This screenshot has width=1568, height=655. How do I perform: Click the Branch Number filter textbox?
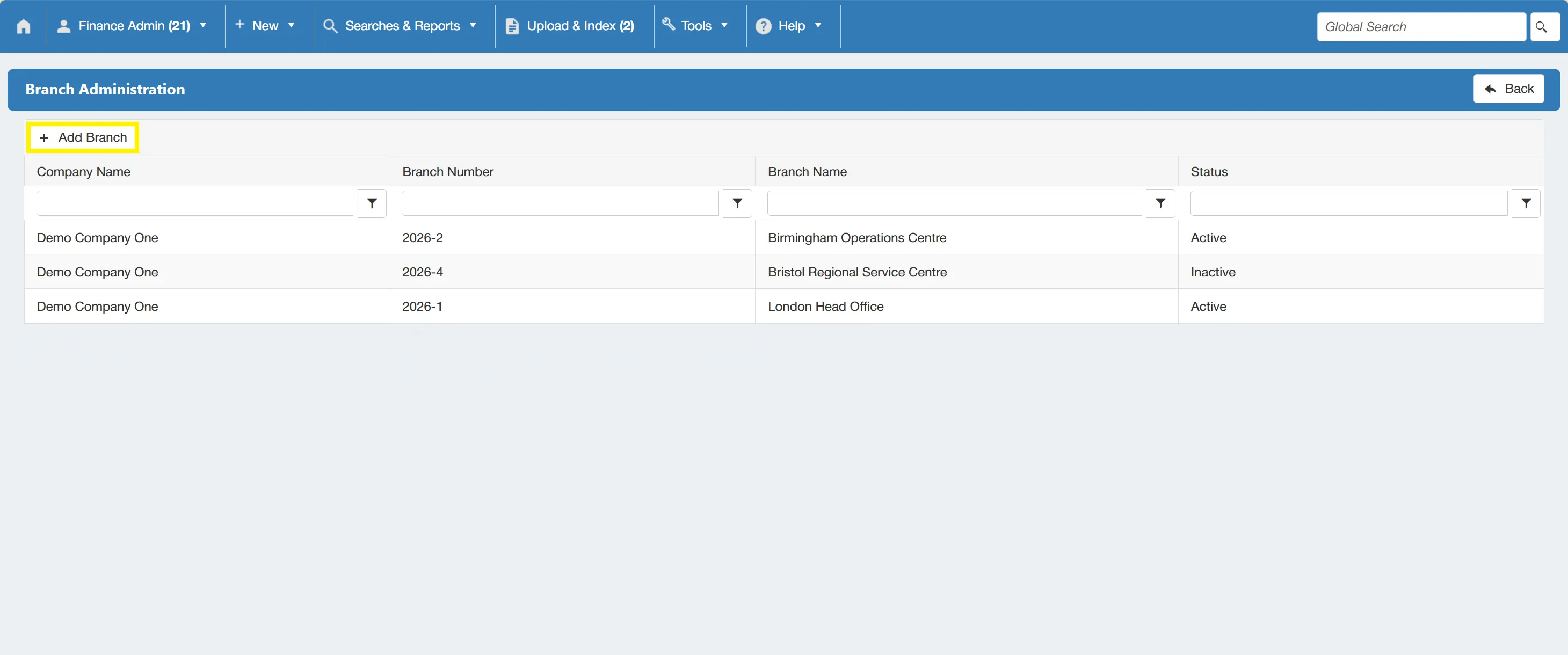pos(560,203)
